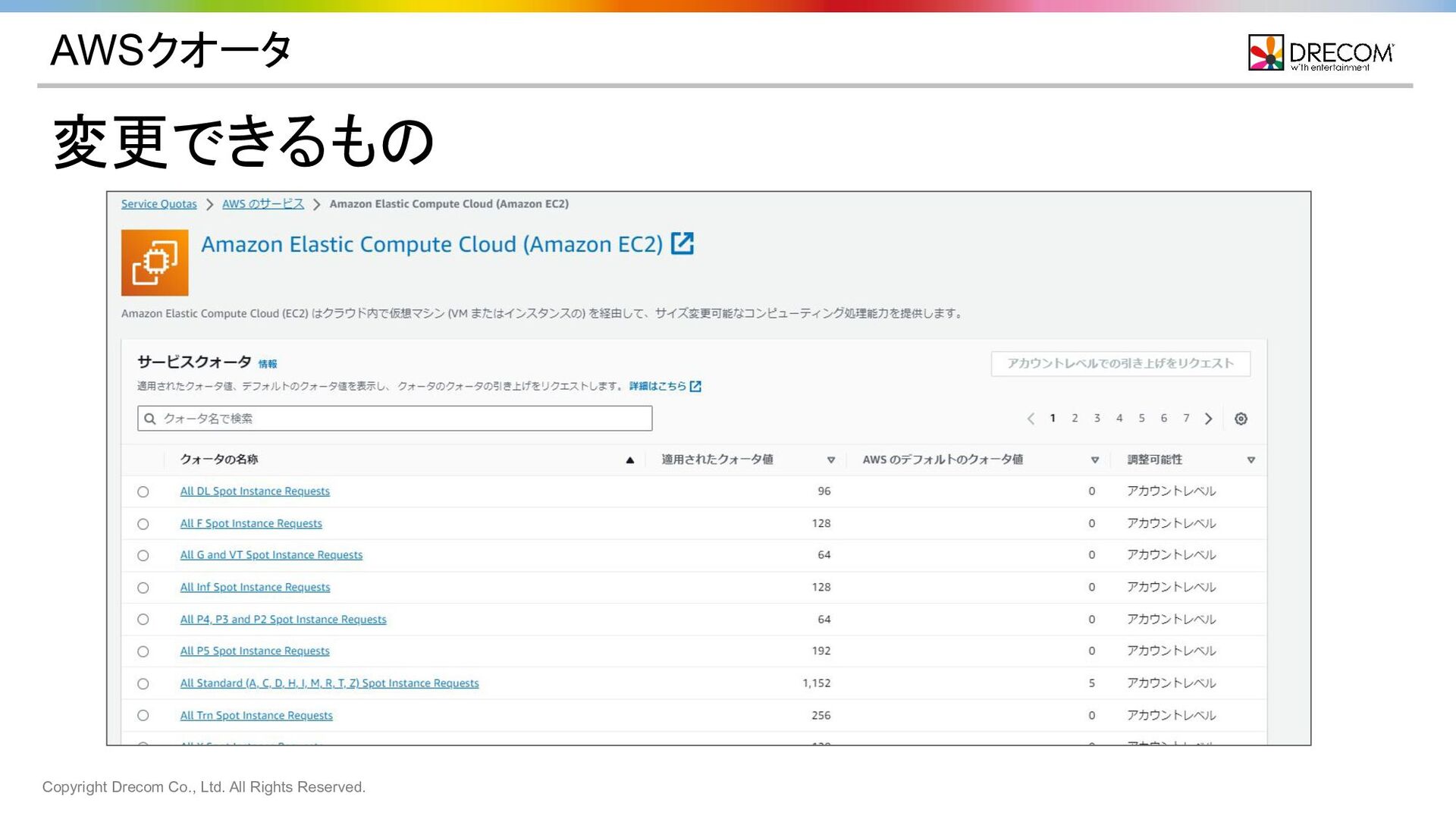Sort by 適用されたクォータ値 arrow
1456x819 pixels.
tap(831, 460)
